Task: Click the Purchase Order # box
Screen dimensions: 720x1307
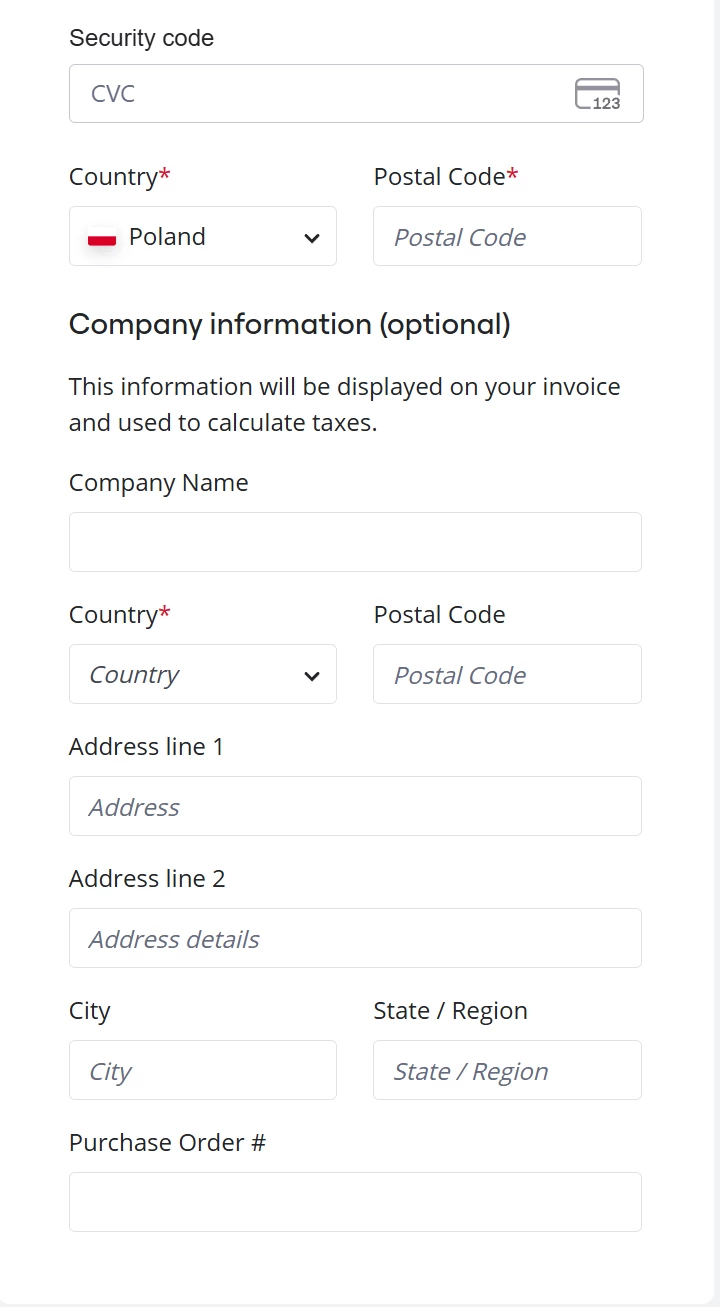Action: tap(355, 1202)
